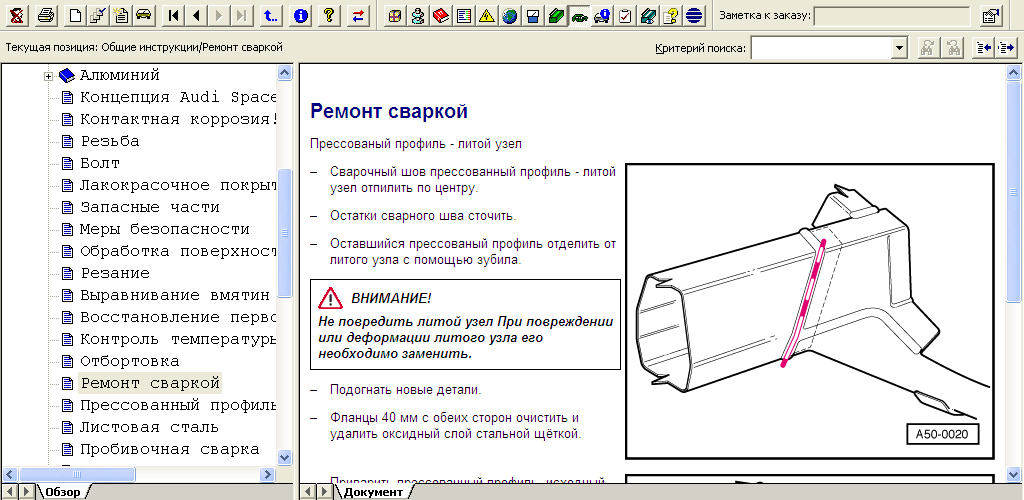Click the globe icon in the toolbar
1024x500 pixels.
tap(510, 15)
